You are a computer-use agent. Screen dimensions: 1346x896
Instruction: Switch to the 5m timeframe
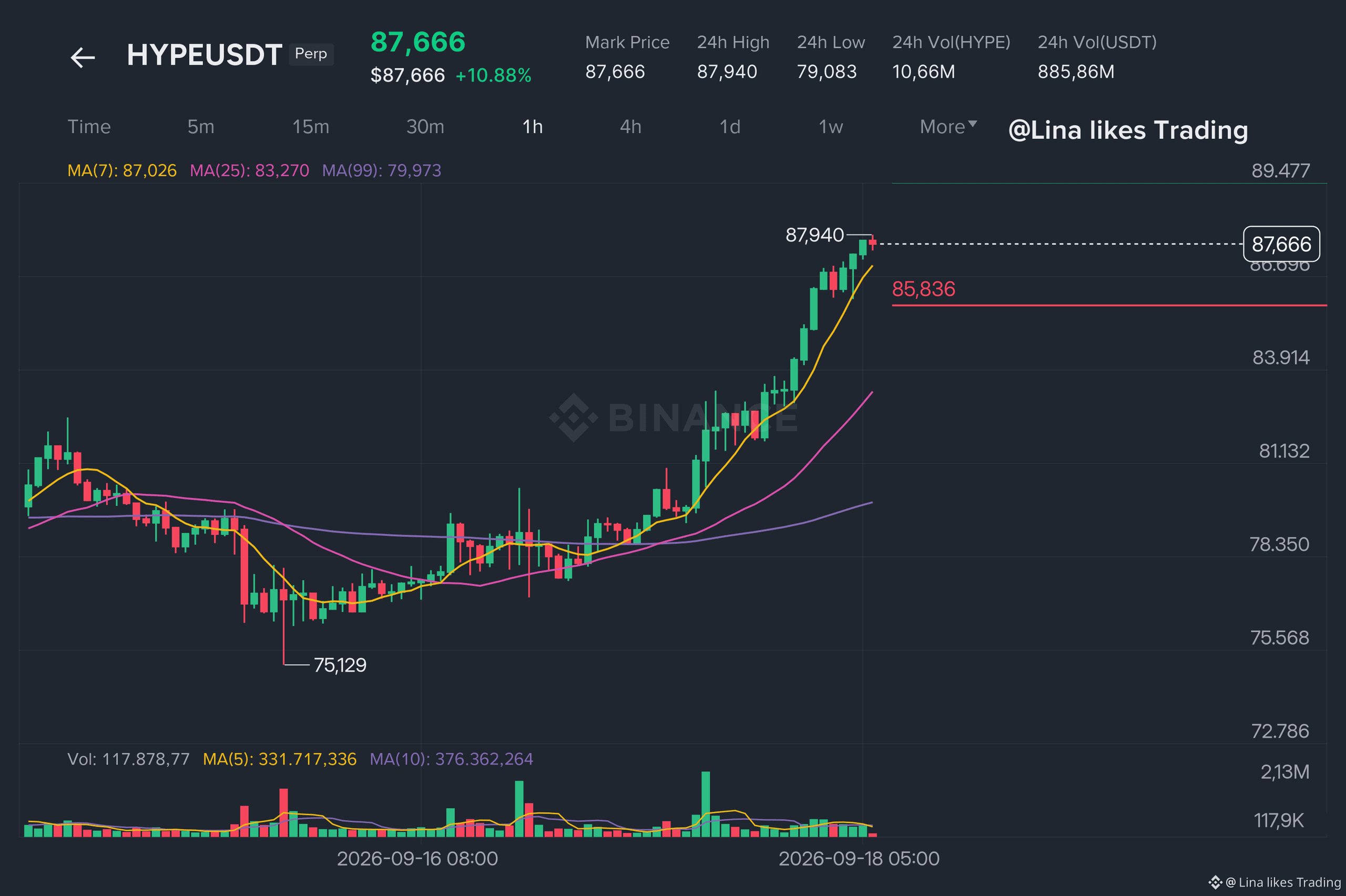[x=201, y=127]
